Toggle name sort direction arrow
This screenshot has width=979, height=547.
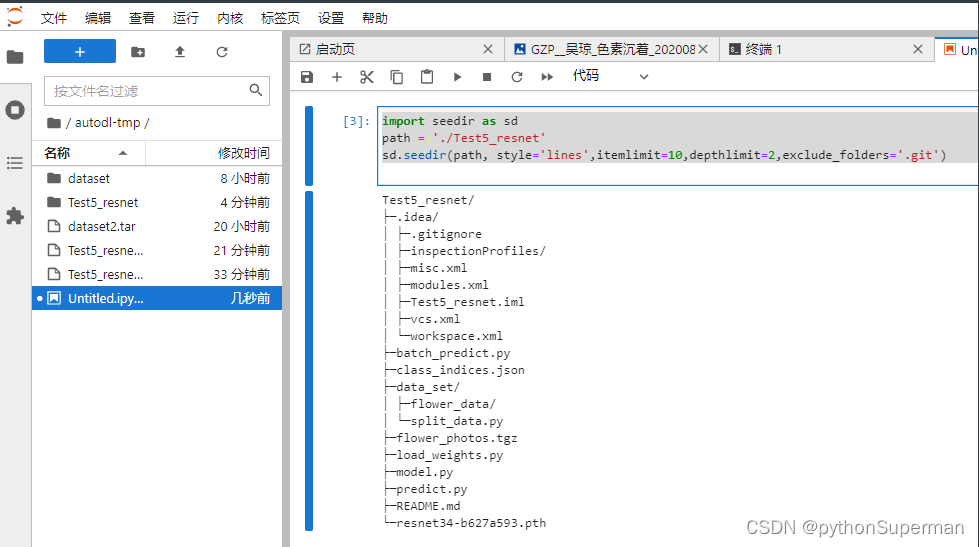123,153
